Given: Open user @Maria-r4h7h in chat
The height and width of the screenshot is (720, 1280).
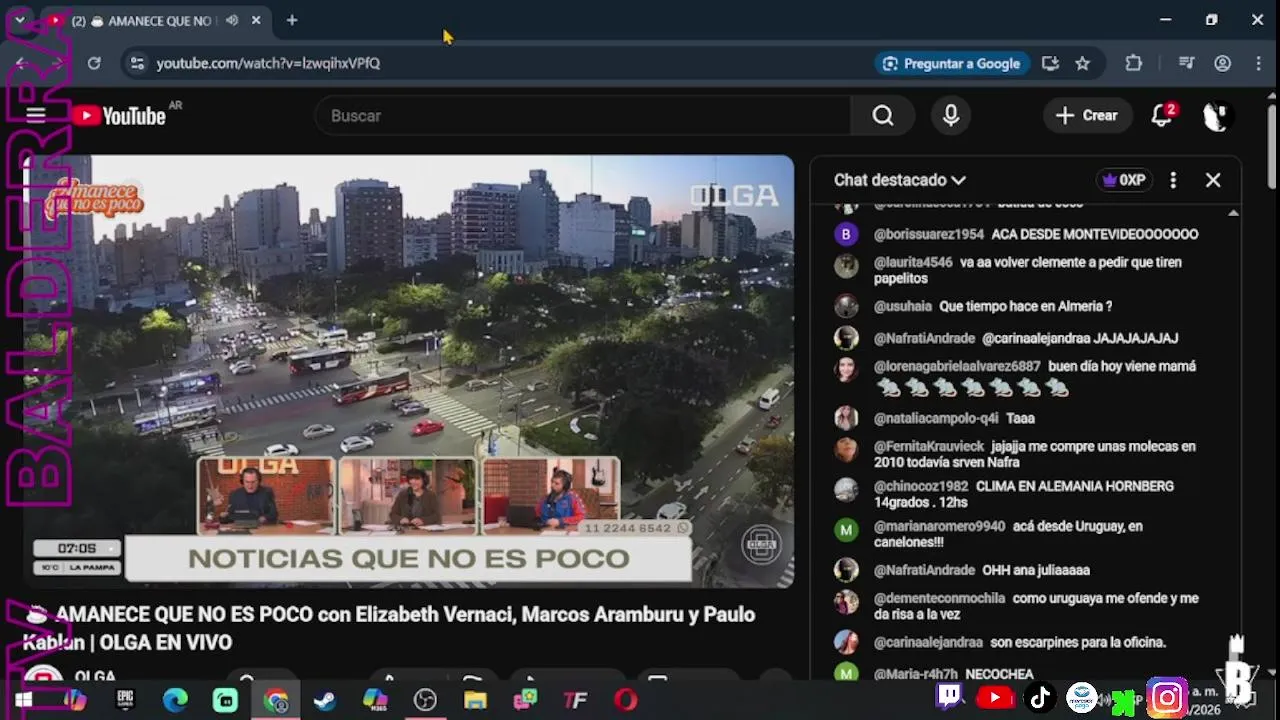Looking at the screenshot, I should (915, 674).
